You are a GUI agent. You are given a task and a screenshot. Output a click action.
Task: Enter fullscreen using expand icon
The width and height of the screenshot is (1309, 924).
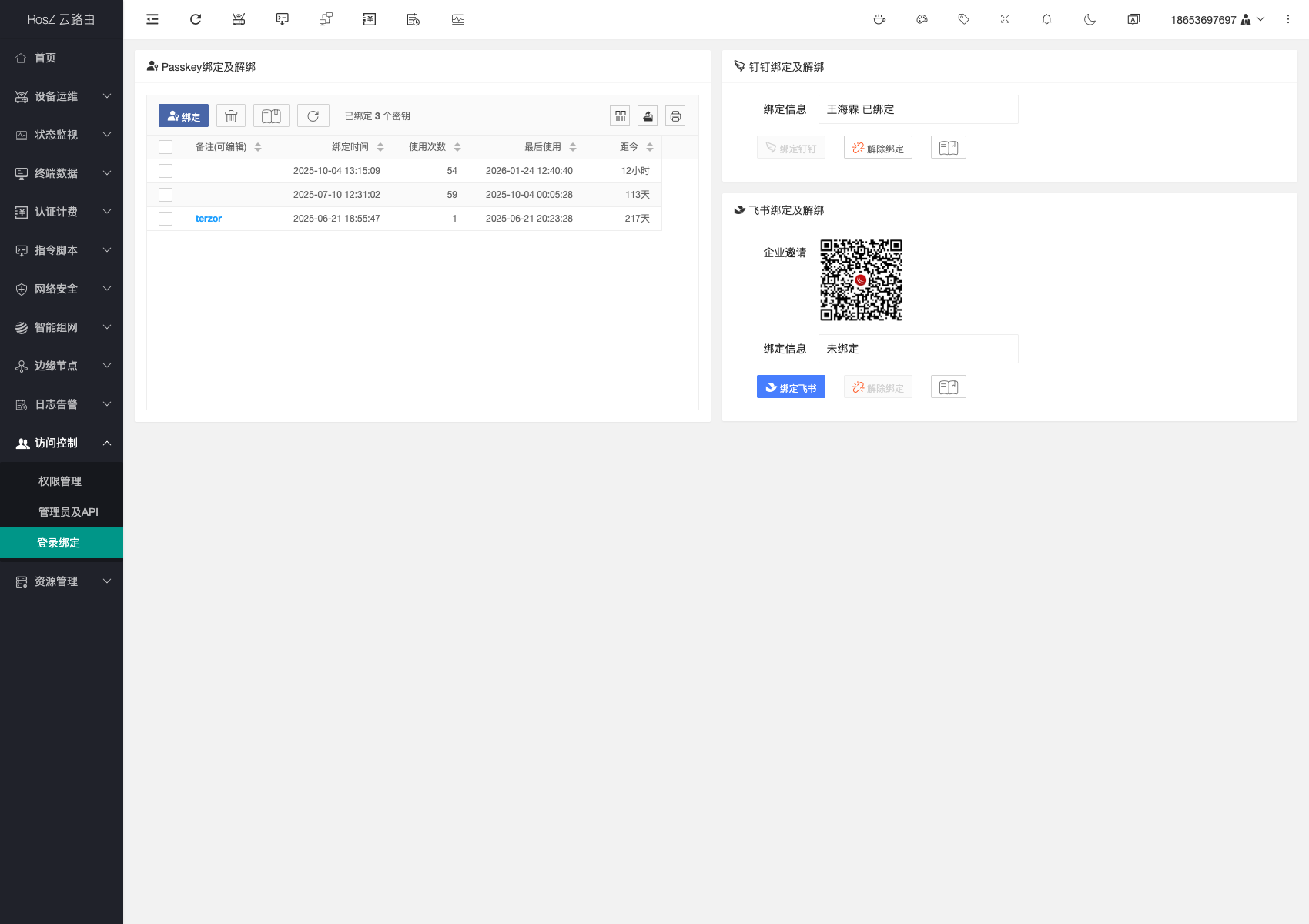coord(1005,19)
